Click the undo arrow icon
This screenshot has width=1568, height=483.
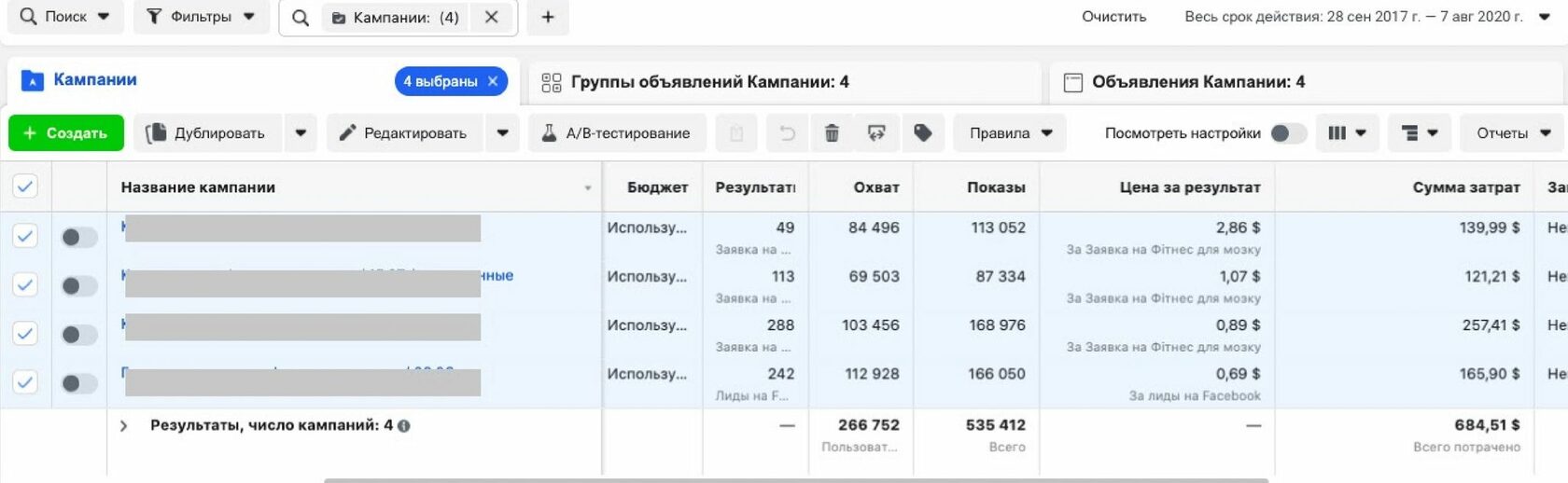(787, 133)
